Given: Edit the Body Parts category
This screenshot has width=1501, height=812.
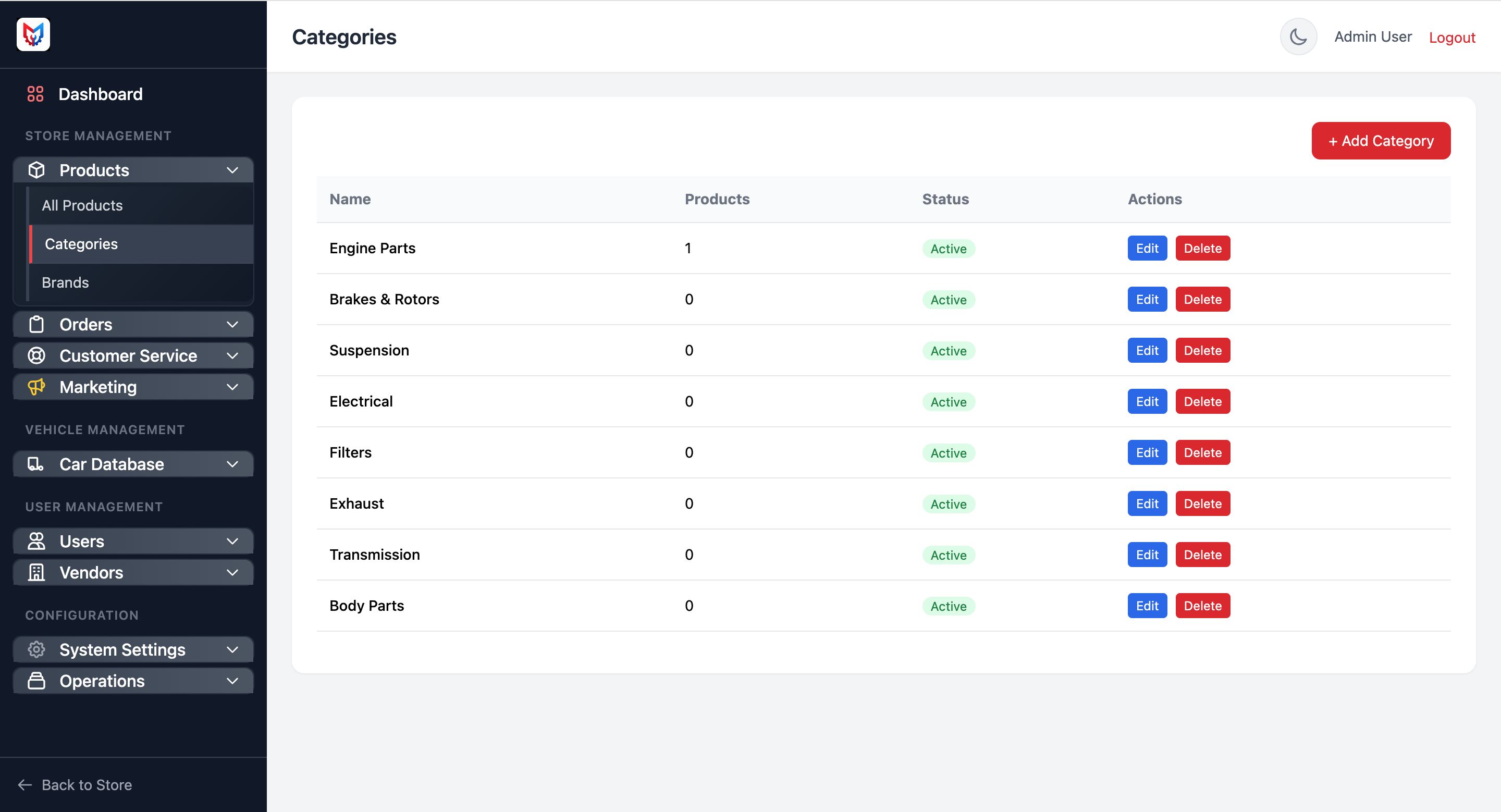Looking at the screenshot, I should [x=1147, y=606].
